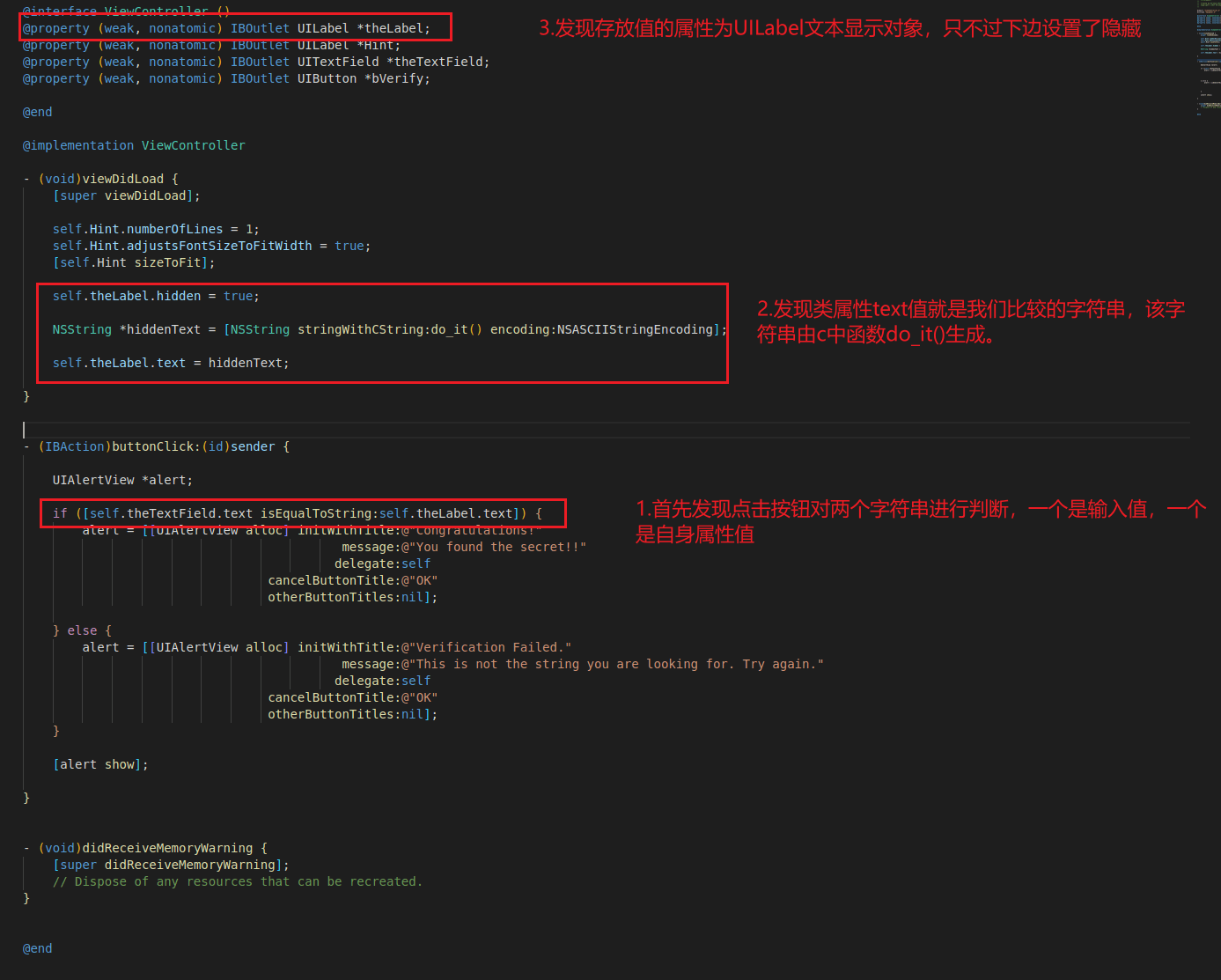Click the 'self.Hint.adjustsFontSizeToFitWidth = true;' line

[211, 246]
